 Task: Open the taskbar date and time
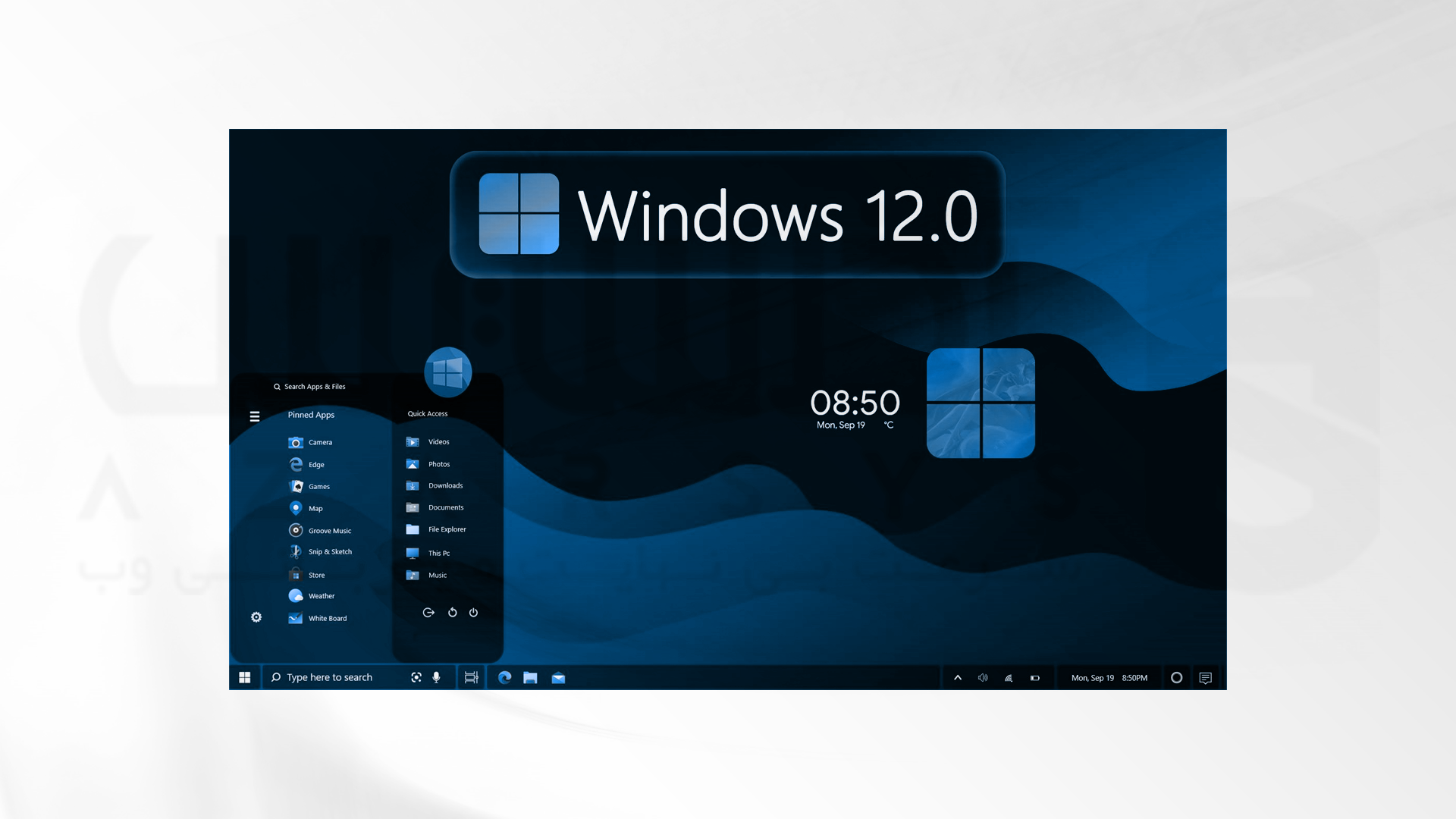1109,678
